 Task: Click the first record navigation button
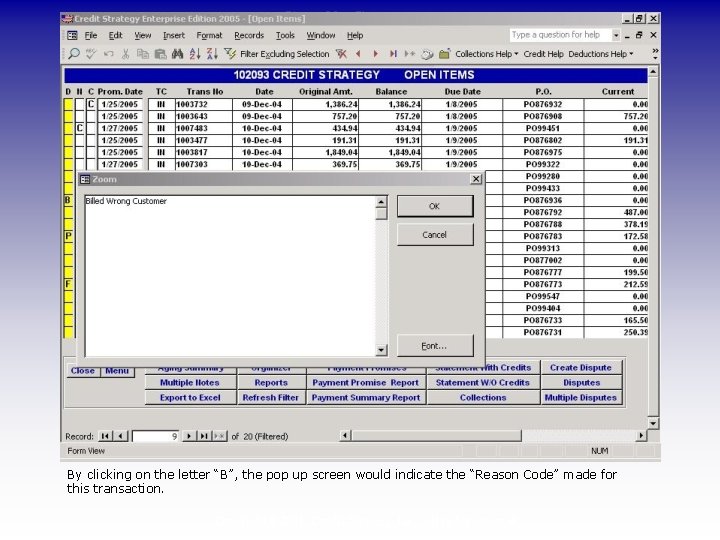click(105, 436)
